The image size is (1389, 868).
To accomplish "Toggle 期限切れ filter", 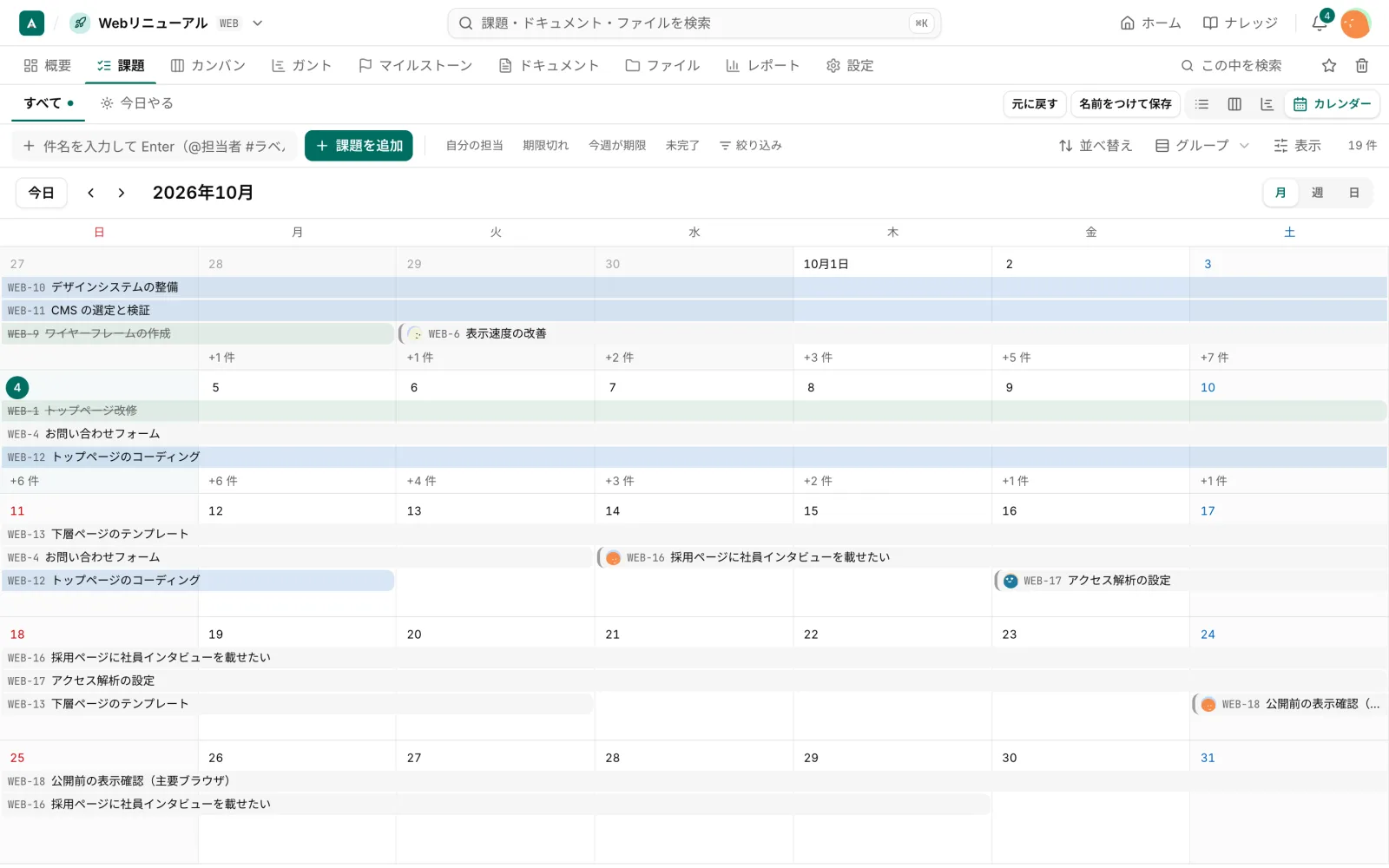I will (x=546, y=146).
